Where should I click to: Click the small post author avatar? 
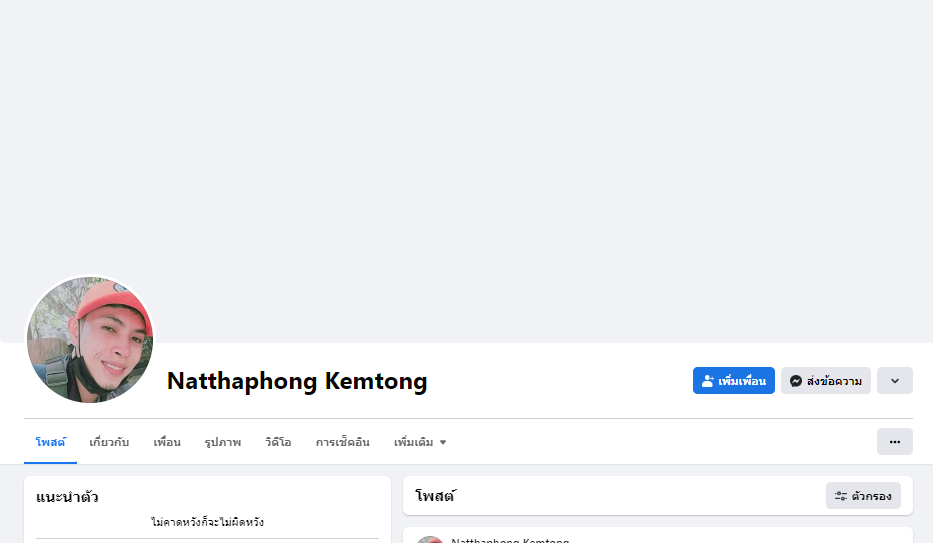click(430, 540)
